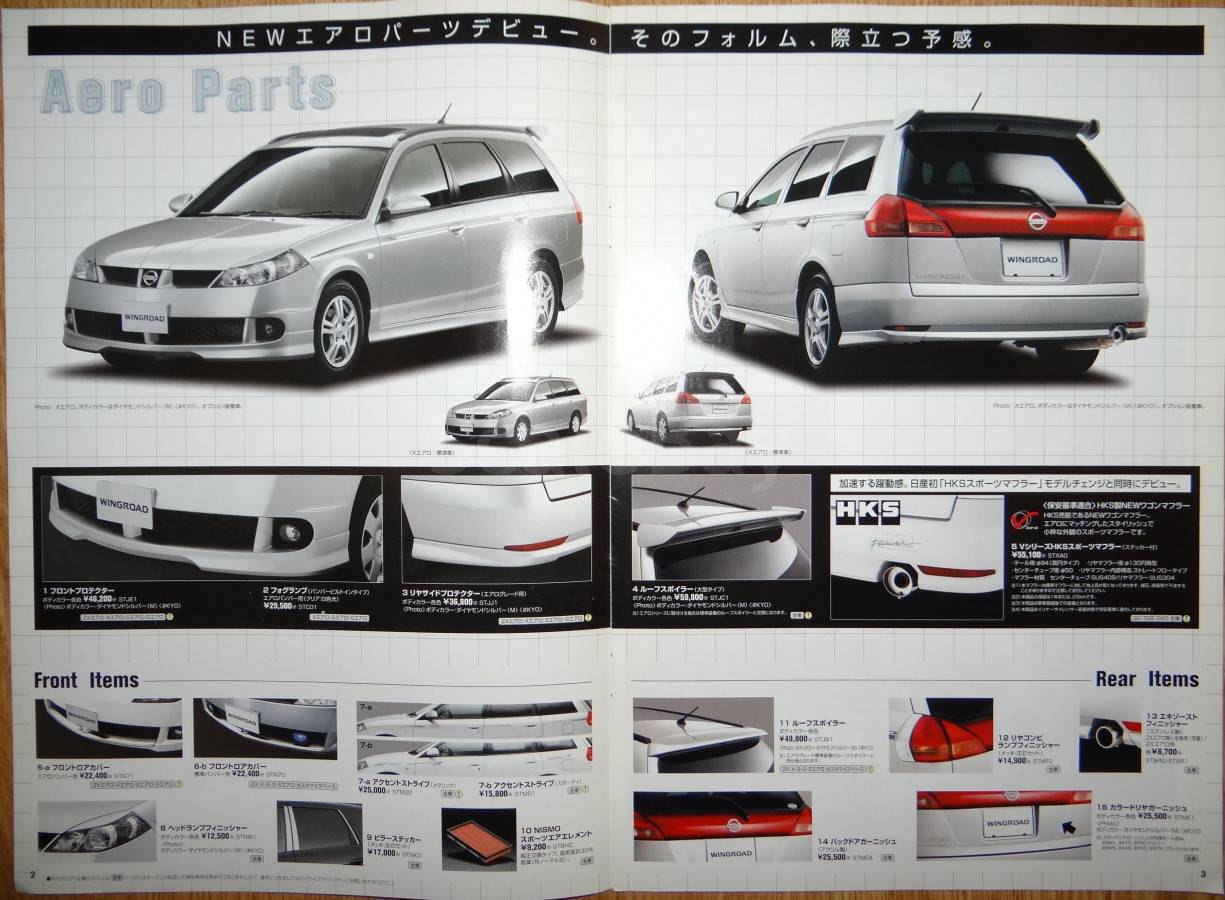Click the "Front Items" section heading

coord(86,680)
